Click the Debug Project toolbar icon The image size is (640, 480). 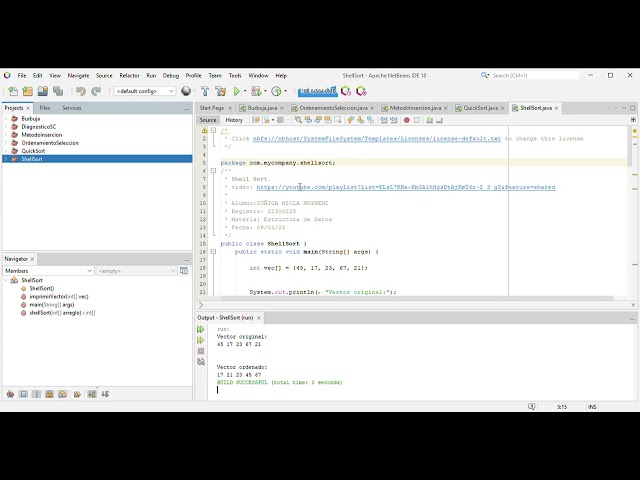pyautogui.click(x=256, y=91)
